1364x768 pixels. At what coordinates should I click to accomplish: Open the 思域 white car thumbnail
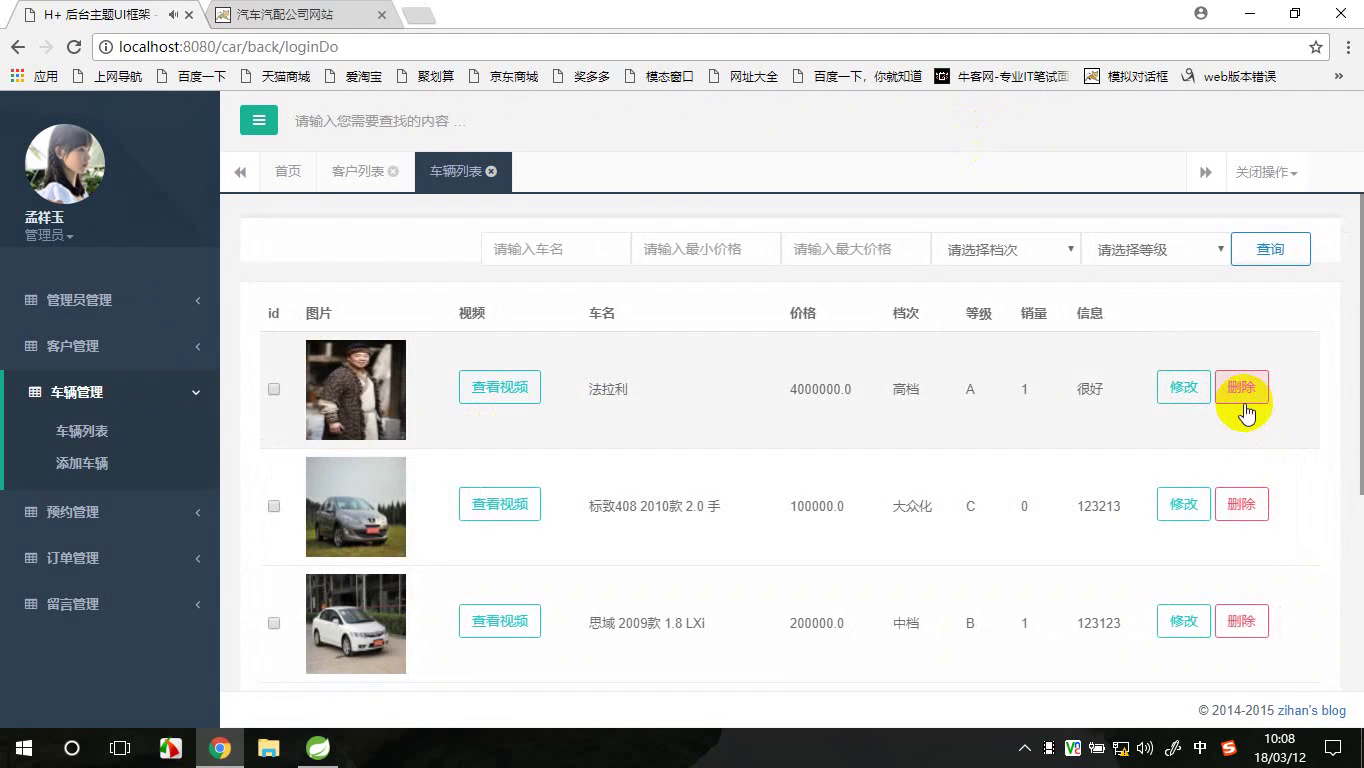coord(356,623)
